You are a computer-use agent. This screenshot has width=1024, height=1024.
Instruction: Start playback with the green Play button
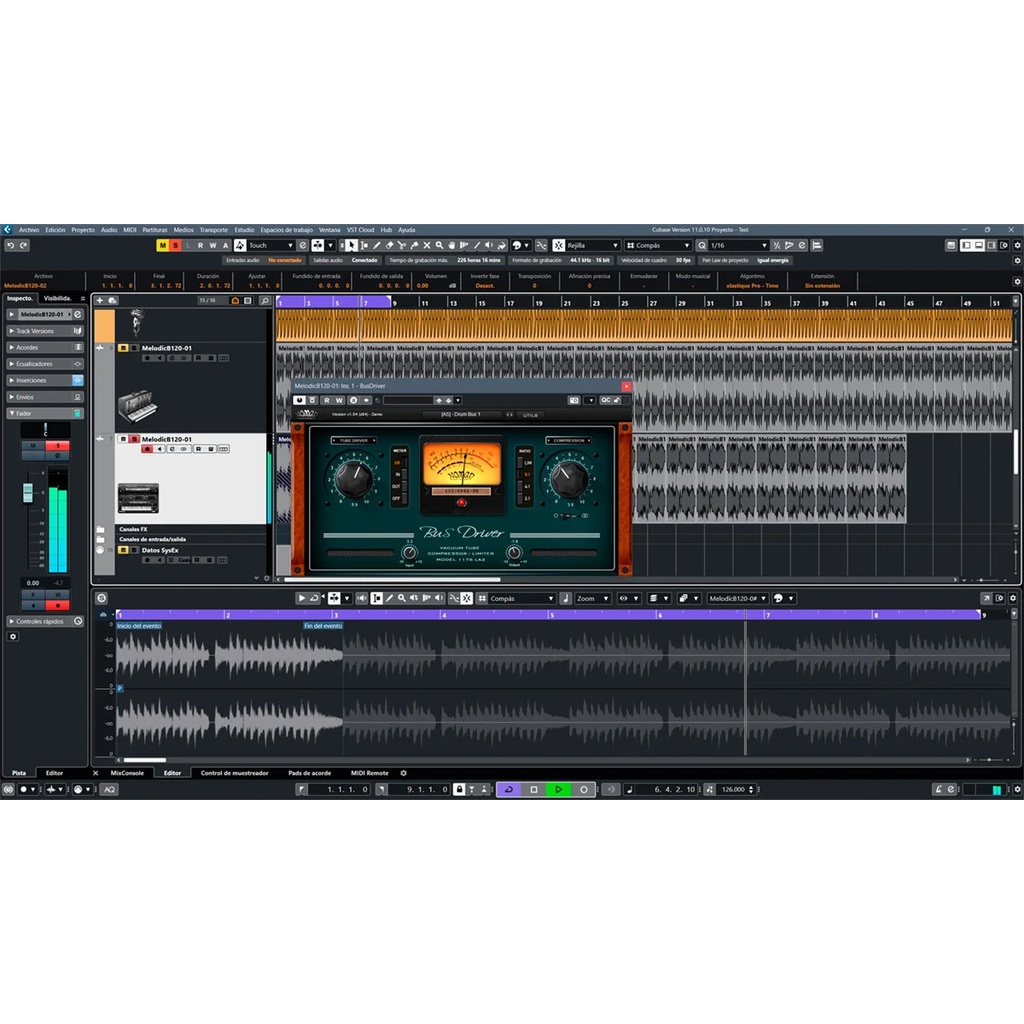[558, 790]
